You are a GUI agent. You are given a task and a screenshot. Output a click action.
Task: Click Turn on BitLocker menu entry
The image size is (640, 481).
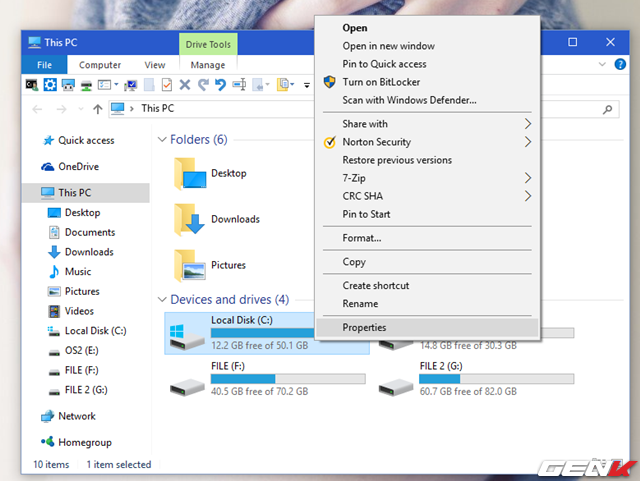click(x=383, y=82)
